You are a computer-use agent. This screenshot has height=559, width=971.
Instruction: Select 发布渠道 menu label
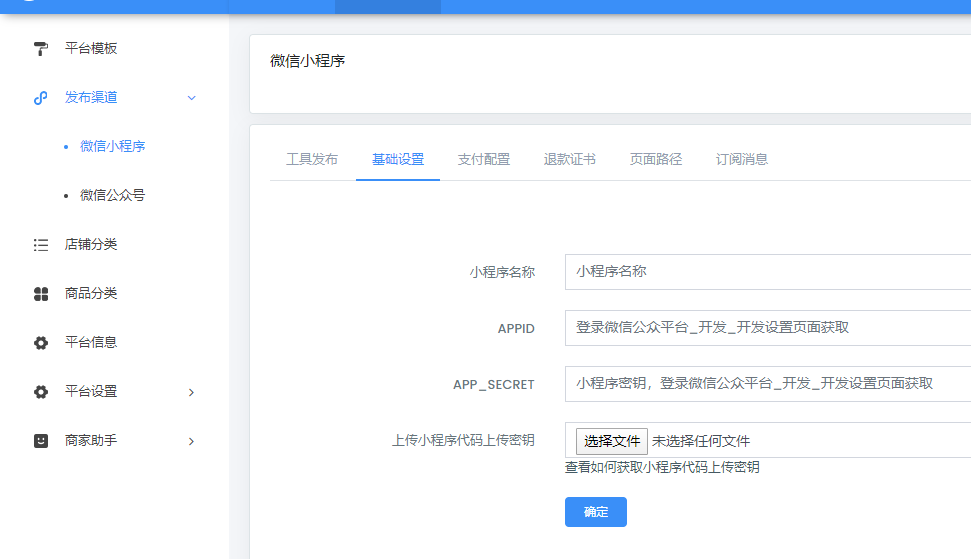coord(91,97)
